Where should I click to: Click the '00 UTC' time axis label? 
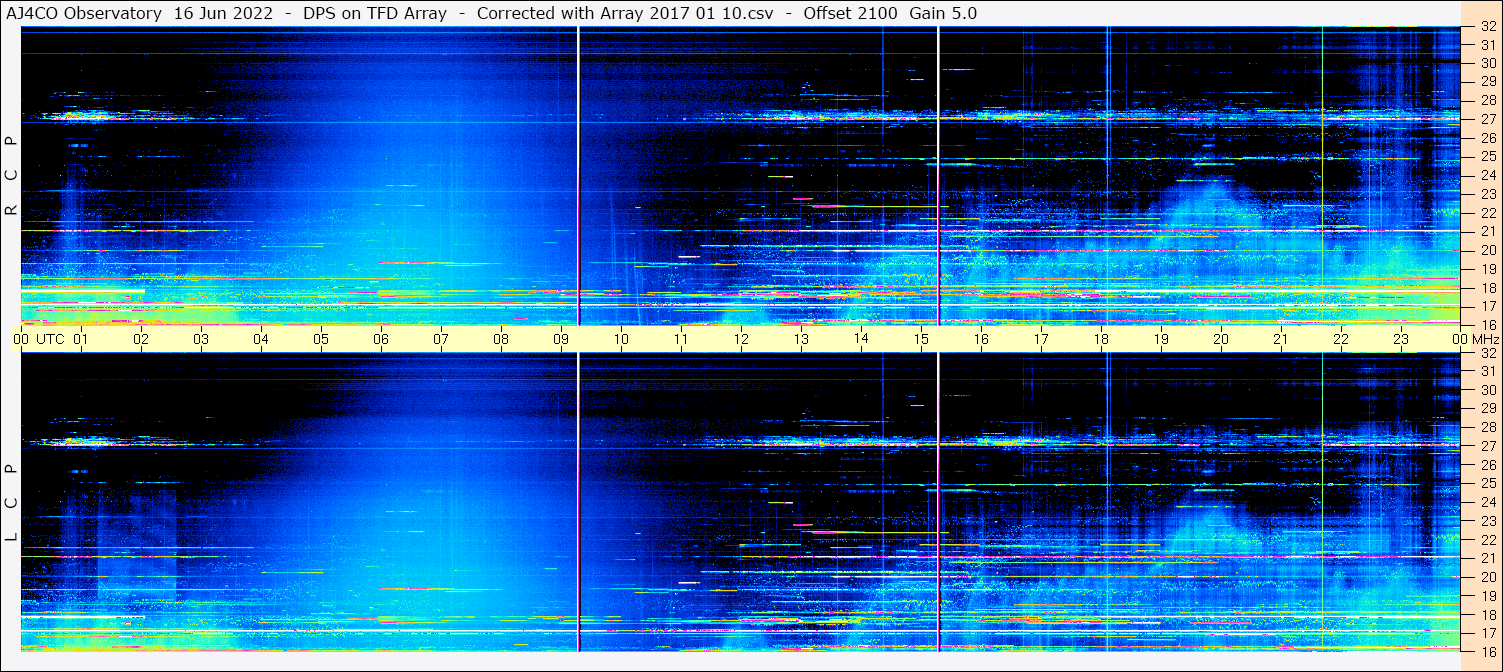[x=39, y=339]
